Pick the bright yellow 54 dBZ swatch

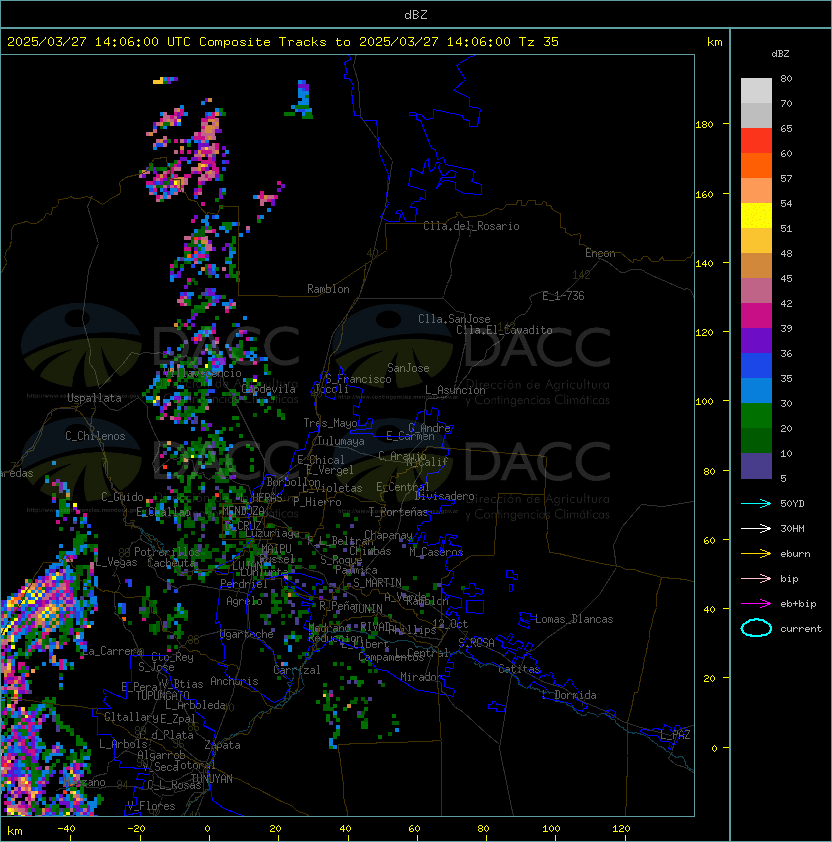tap(756, 215)
